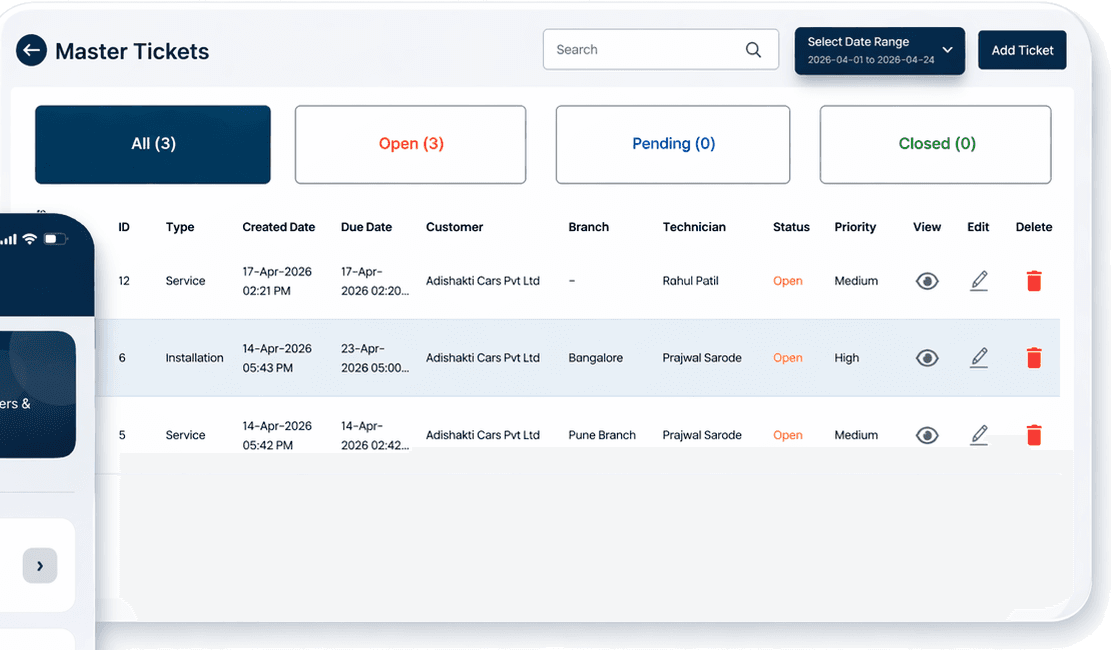Click the Status column header

pyautogui.click(x=791, y=227)
